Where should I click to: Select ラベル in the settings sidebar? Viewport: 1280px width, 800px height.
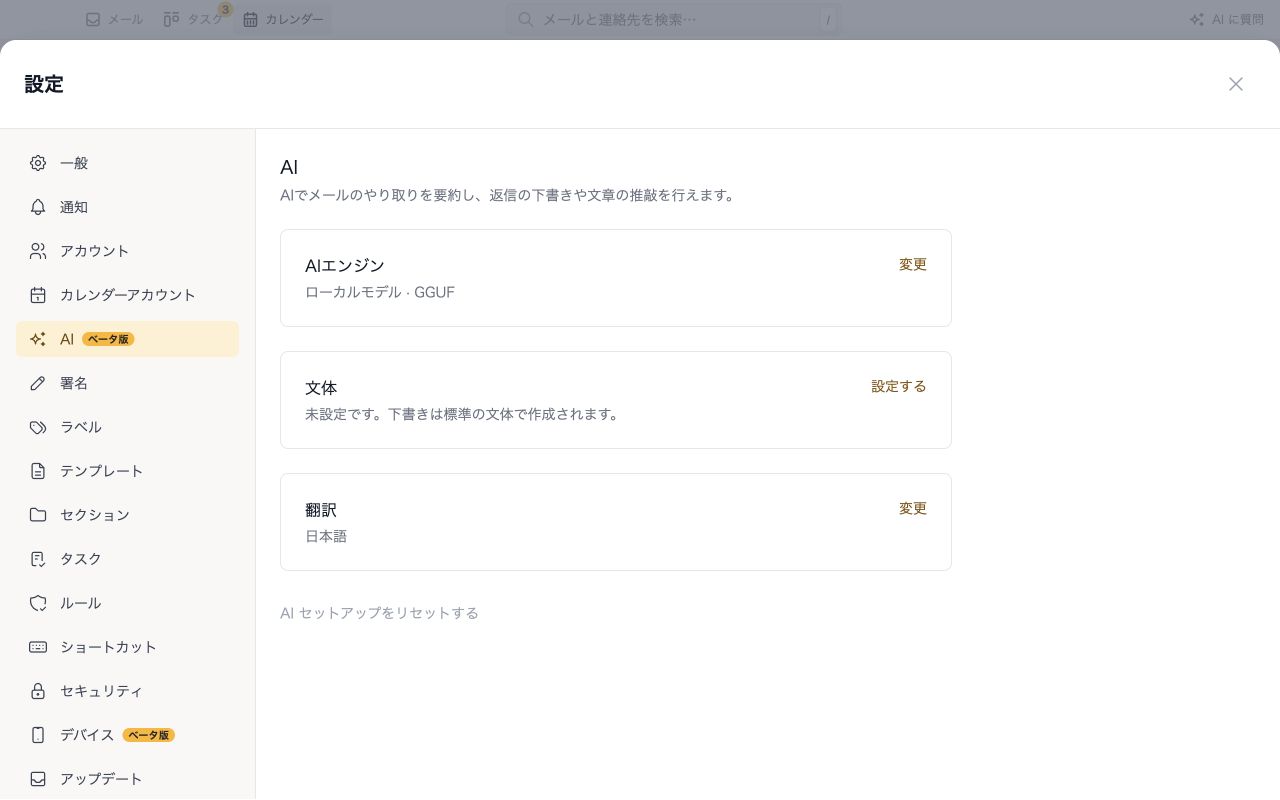127,427
